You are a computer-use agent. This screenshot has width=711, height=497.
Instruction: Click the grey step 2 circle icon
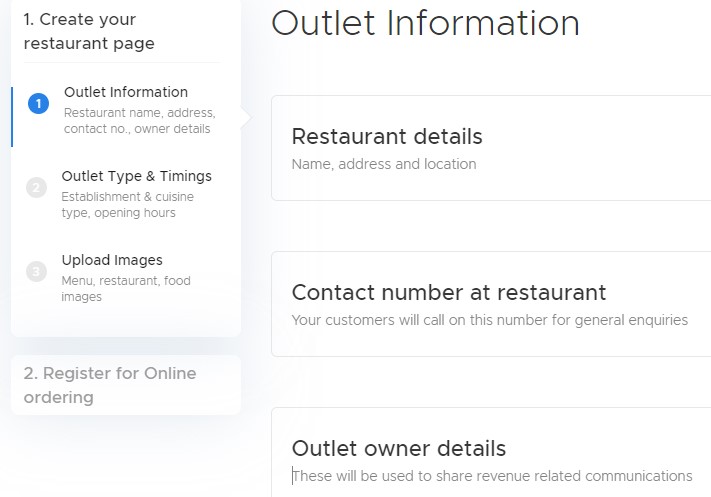click(x=36, y=188)
